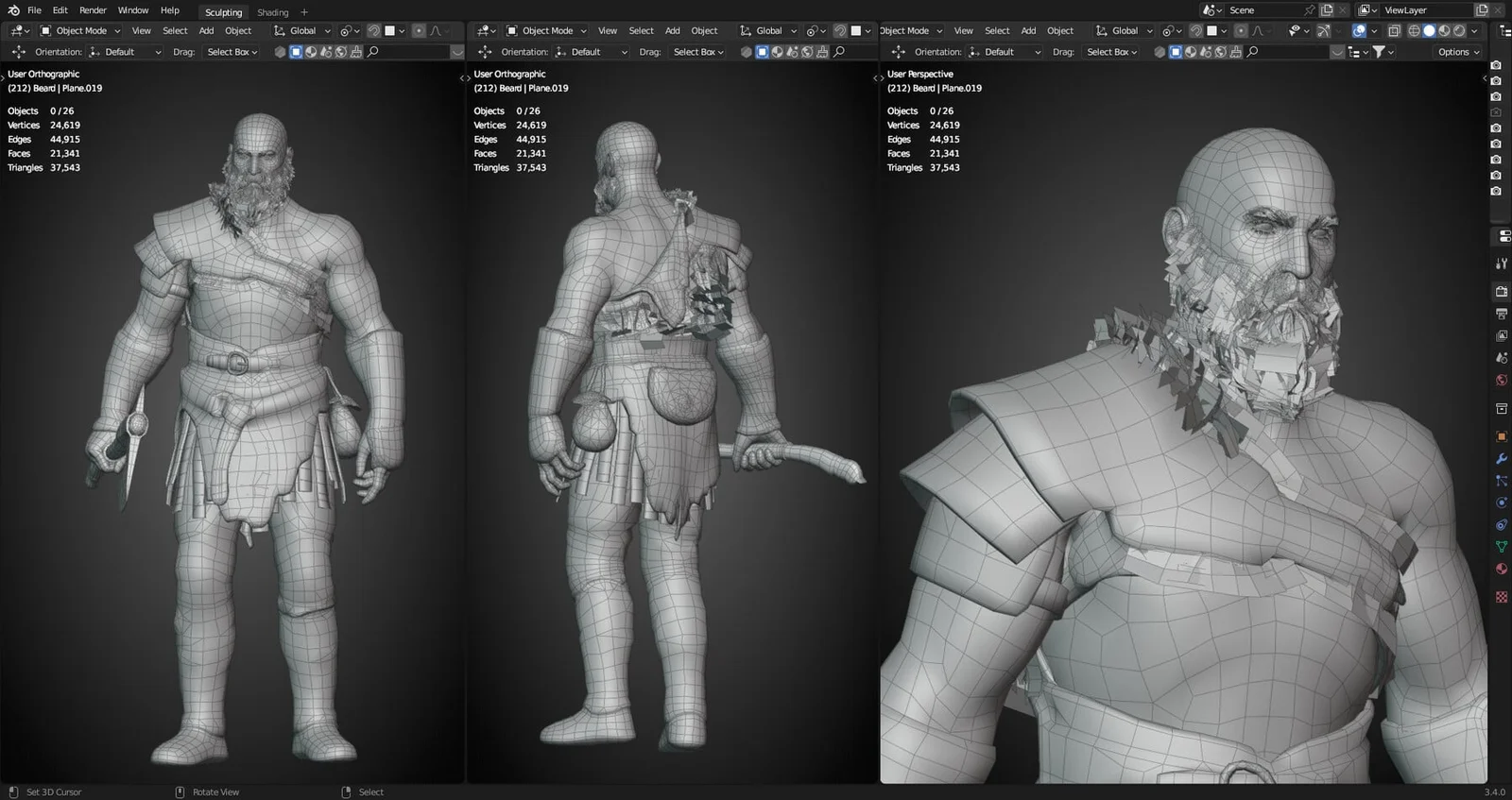Open Output properties tab
Viewport: 1512px width, 800px height.
(x=1502, y=314)
